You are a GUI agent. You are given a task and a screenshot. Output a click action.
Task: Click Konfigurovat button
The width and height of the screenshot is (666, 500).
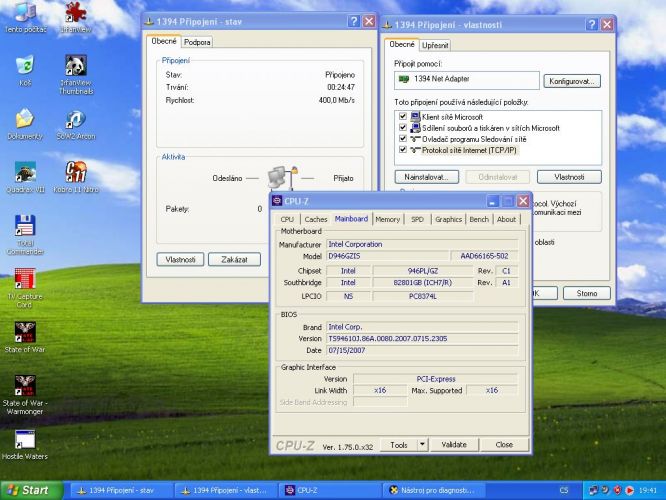click(572, 81)
